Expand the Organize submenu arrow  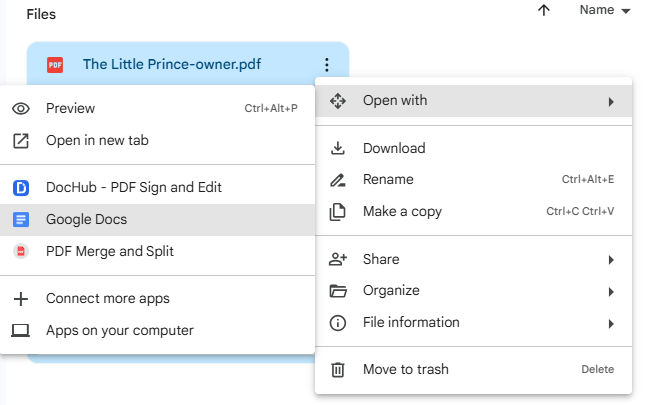[x=611, y=292]
